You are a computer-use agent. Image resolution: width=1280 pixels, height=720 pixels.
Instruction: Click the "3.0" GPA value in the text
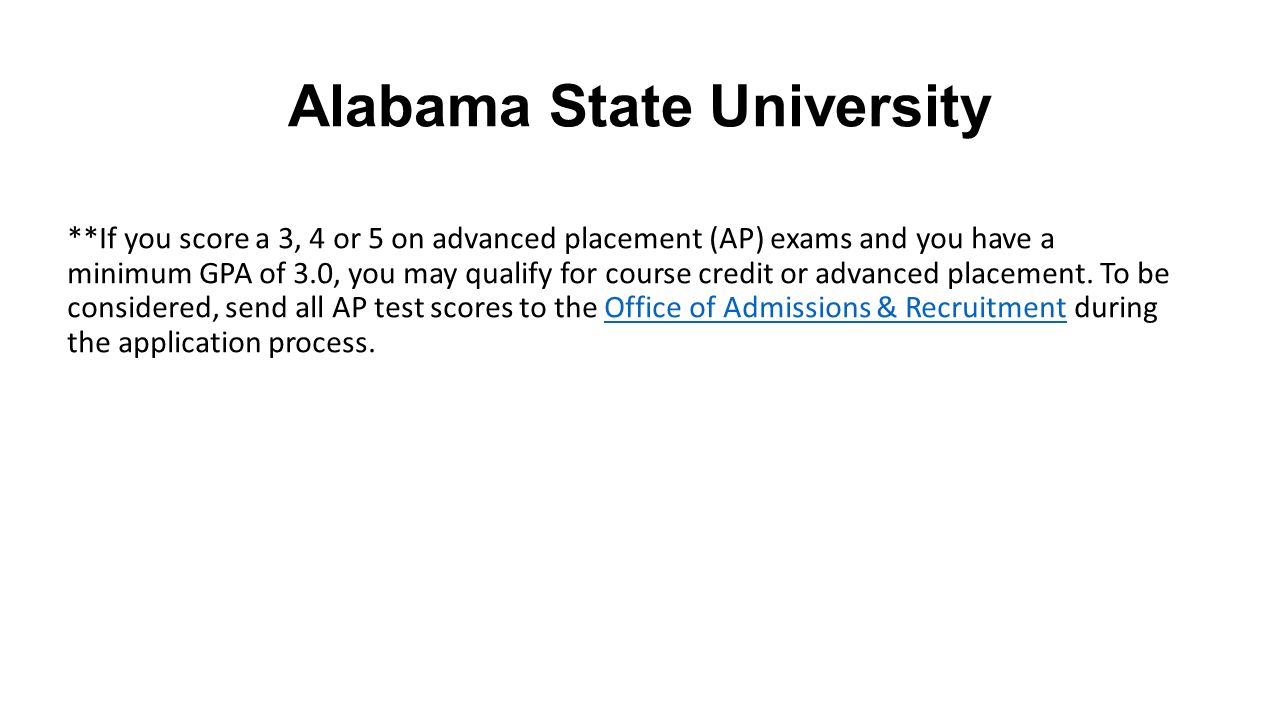[318, 274]
